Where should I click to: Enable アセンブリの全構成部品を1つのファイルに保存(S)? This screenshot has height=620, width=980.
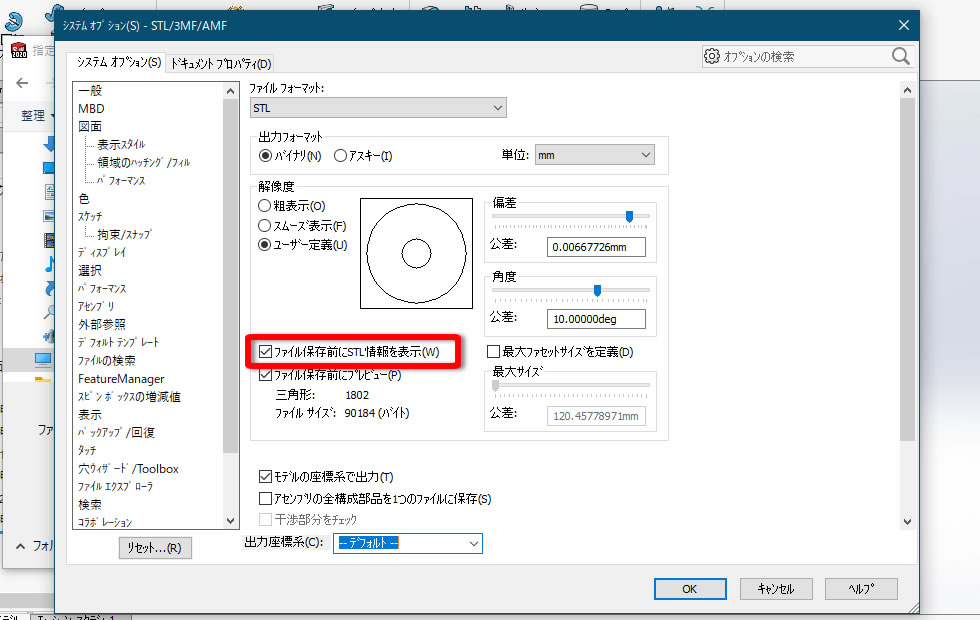pyautogui.click(x=265, y=499)
